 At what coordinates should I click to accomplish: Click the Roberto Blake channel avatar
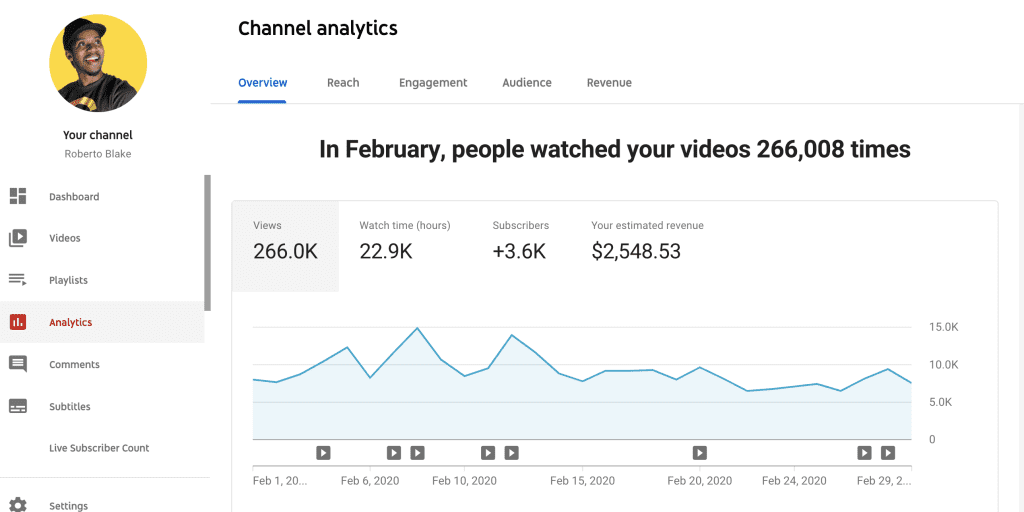tap(98, 63)
